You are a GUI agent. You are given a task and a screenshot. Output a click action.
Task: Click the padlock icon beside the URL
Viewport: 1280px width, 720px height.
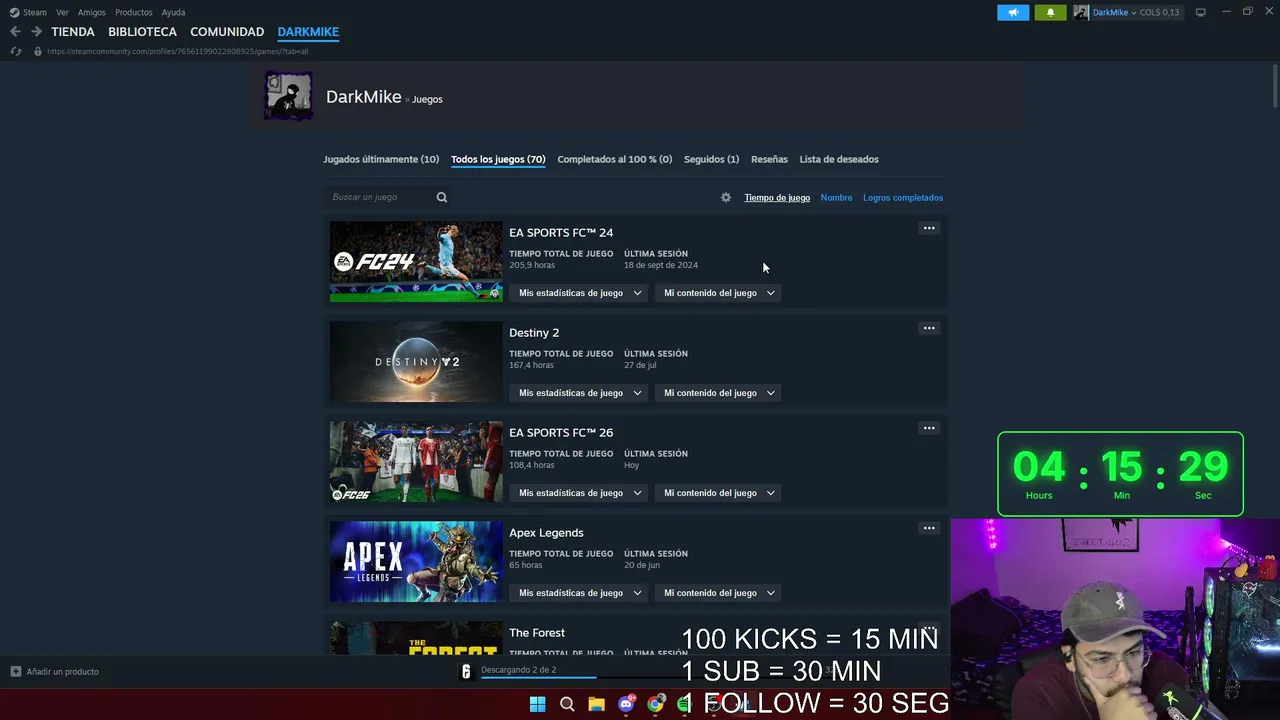tap(38, 51)
